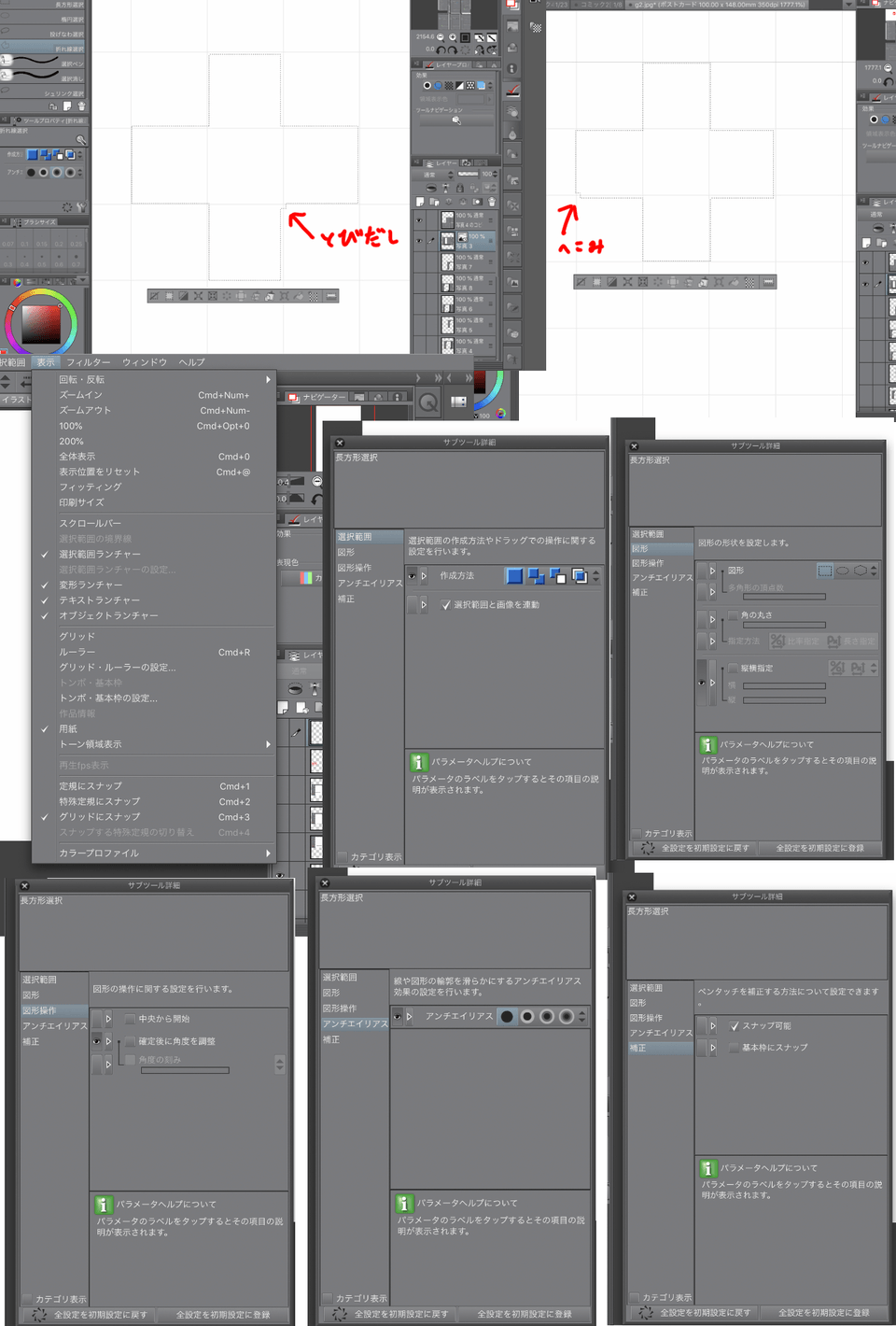The image size is (896, 1326).
Task: Choose the add-to-selection creation method icon
Action: 536,576
